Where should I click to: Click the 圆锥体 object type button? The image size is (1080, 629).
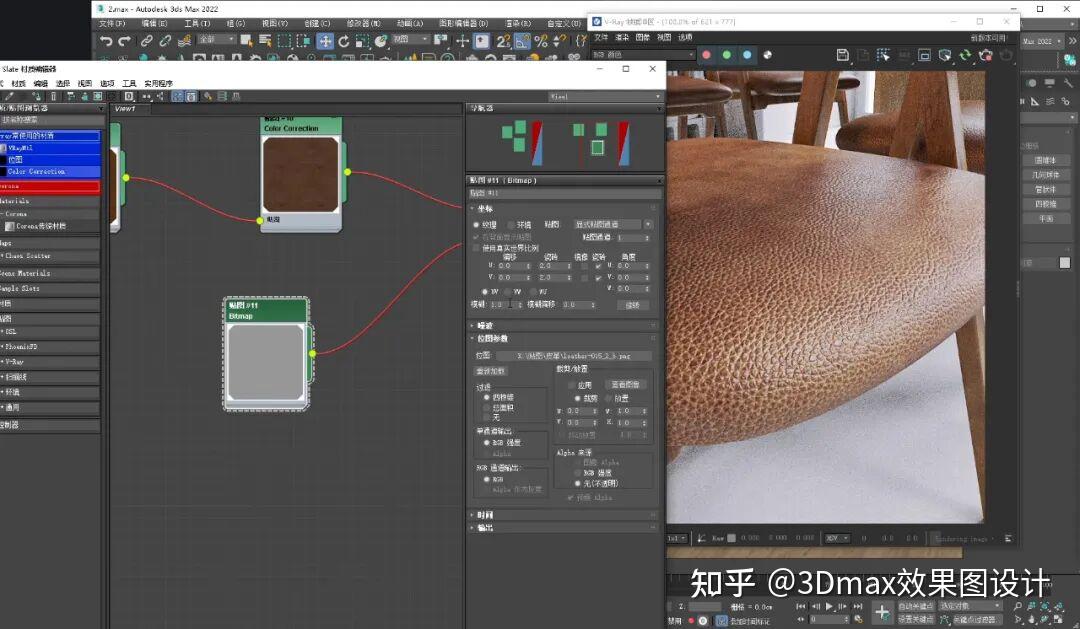click(1046, 161)
